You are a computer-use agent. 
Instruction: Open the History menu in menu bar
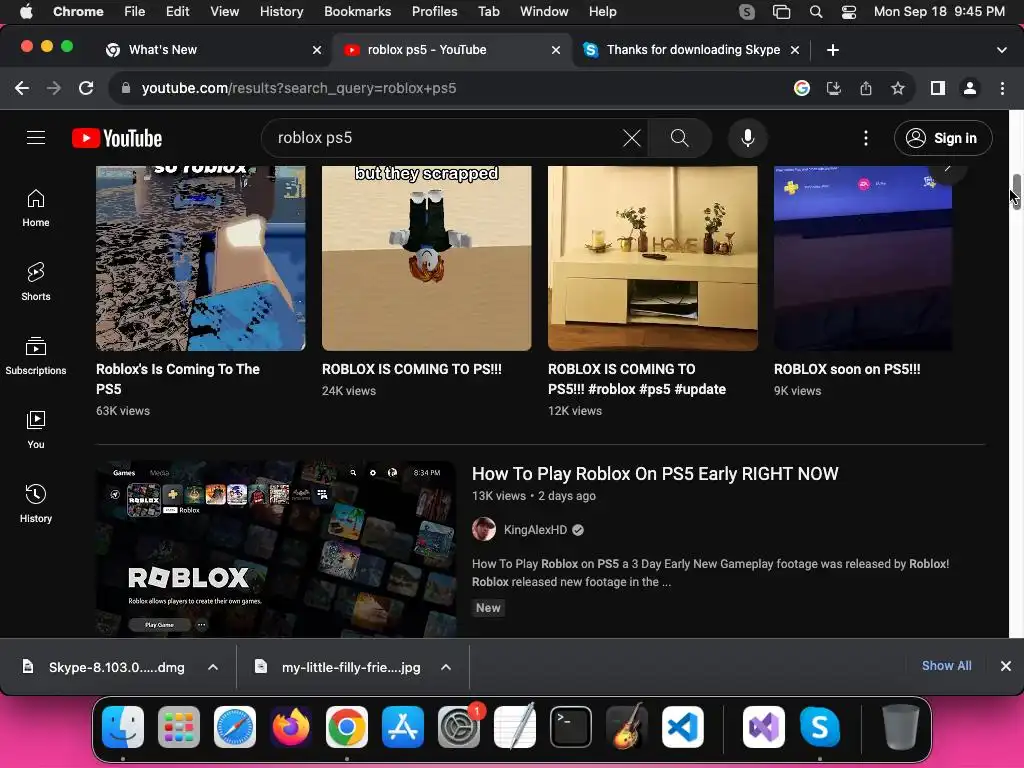pos(281,12)
